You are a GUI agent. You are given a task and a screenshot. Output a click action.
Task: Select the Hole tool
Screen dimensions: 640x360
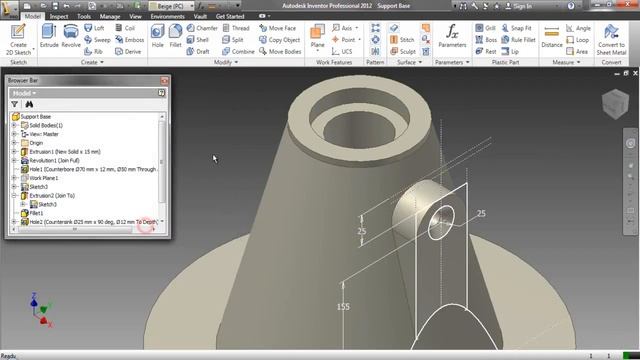coord(158,36)
